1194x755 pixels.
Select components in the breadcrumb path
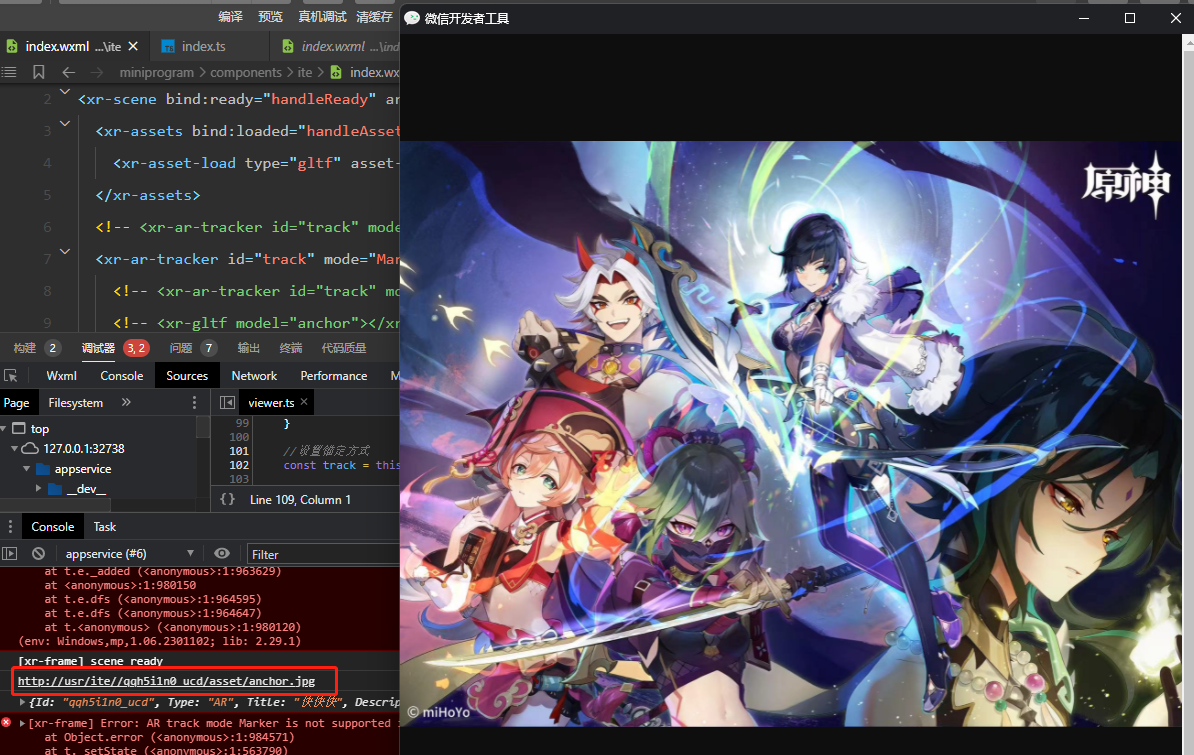pyautogui.click(x=246, y=72)
